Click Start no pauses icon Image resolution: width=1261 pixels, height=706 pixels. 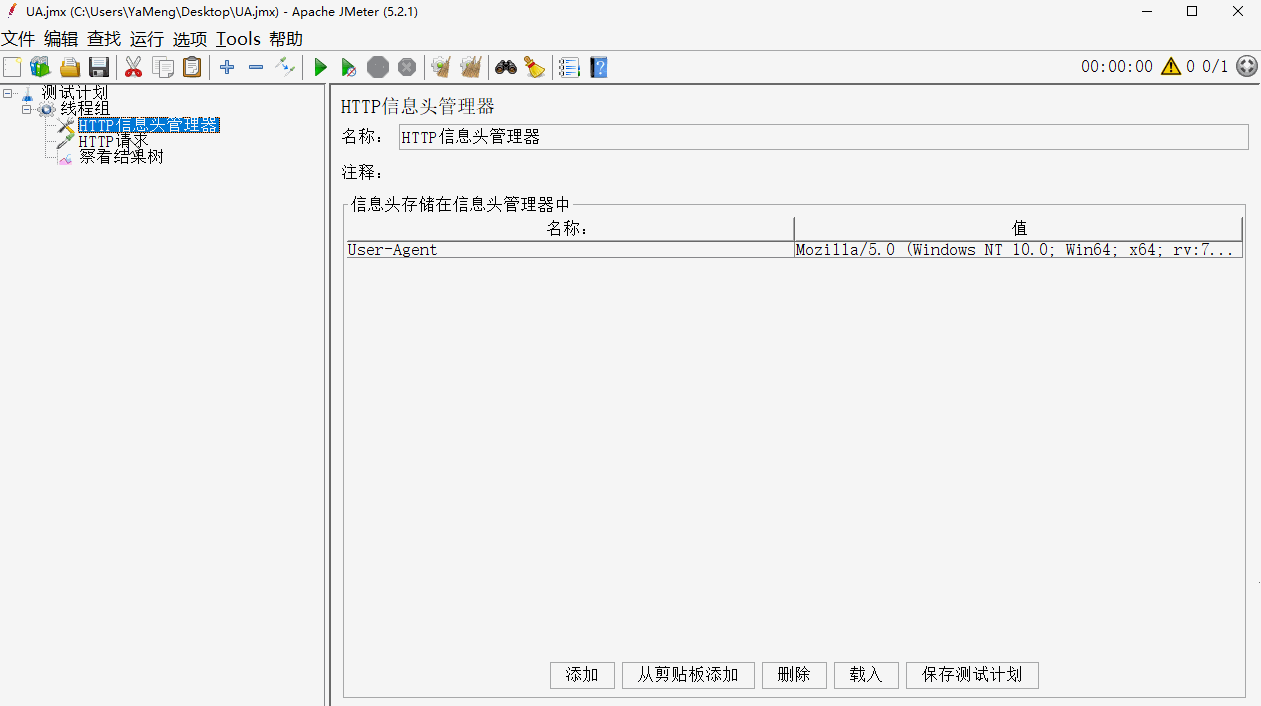[348, 67]
